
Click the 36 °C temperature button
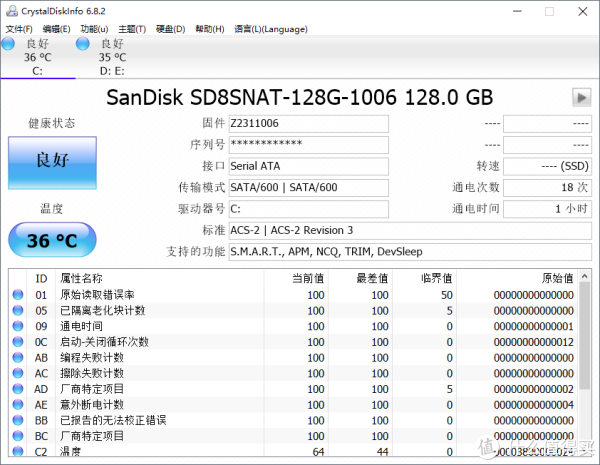[52, 240]
